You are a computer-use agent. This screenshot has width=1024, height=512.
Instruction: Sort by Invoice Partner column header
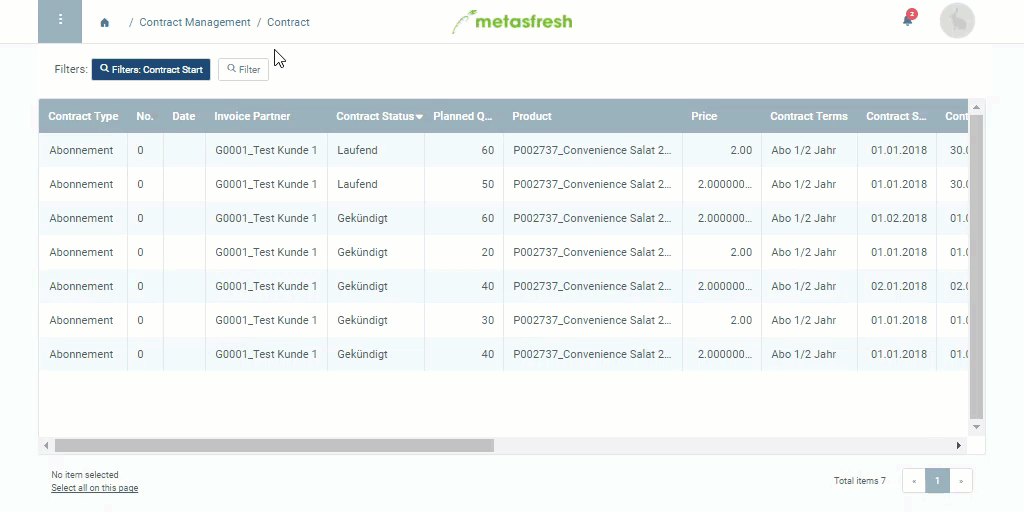(x=266, y=116)
